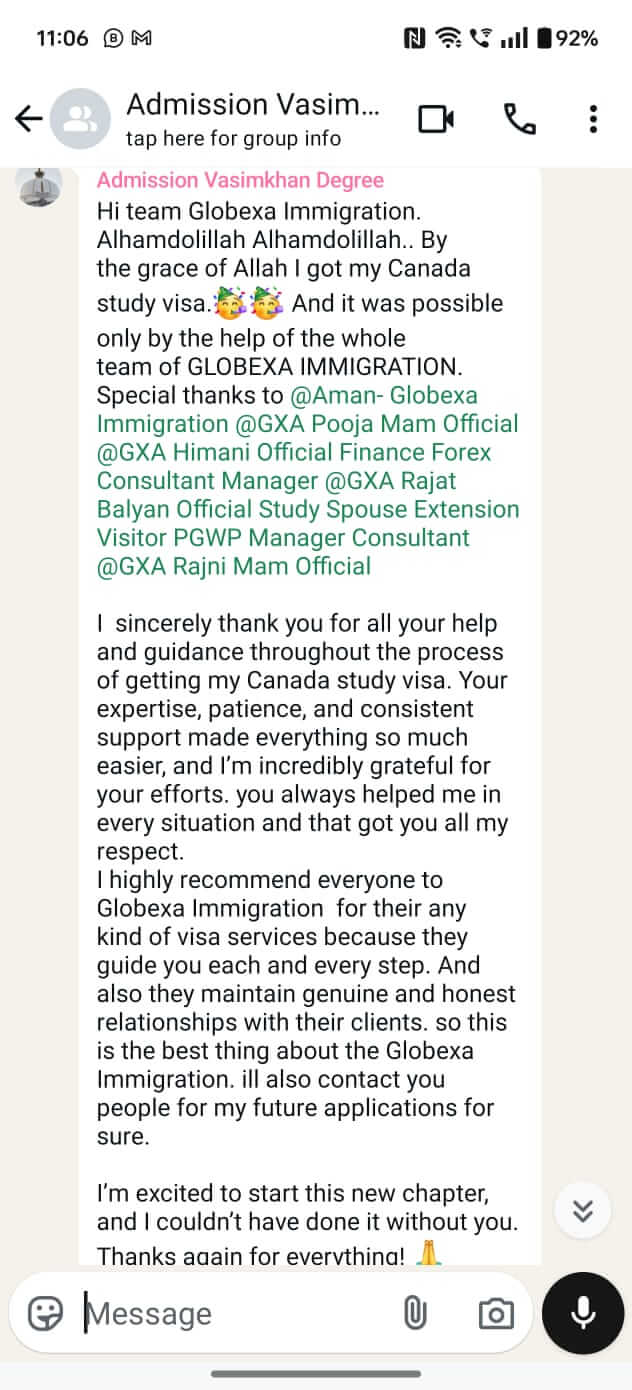Screen dimensions: 632x1390
Task: Tap the @GXA Rajni Mam Official mention
Action: click(233, 567)
